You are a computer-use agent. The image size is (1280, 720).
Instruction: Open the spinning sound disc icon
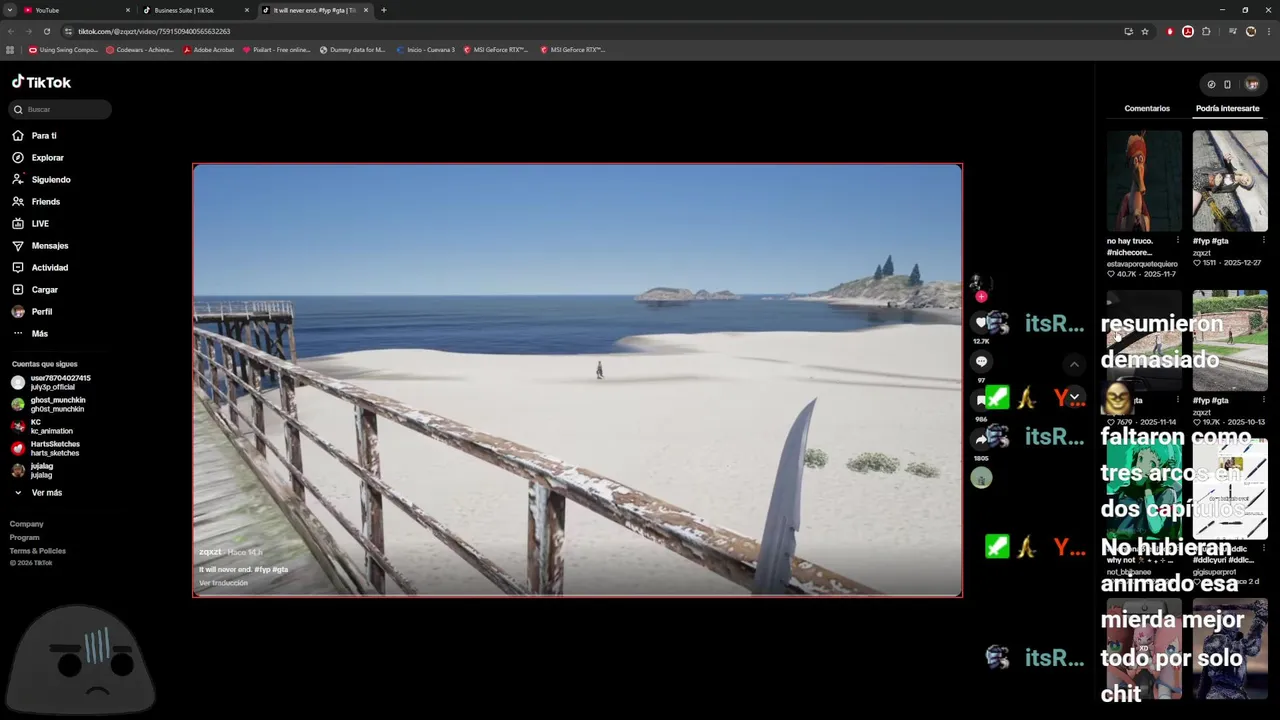[x=981, y=478]
